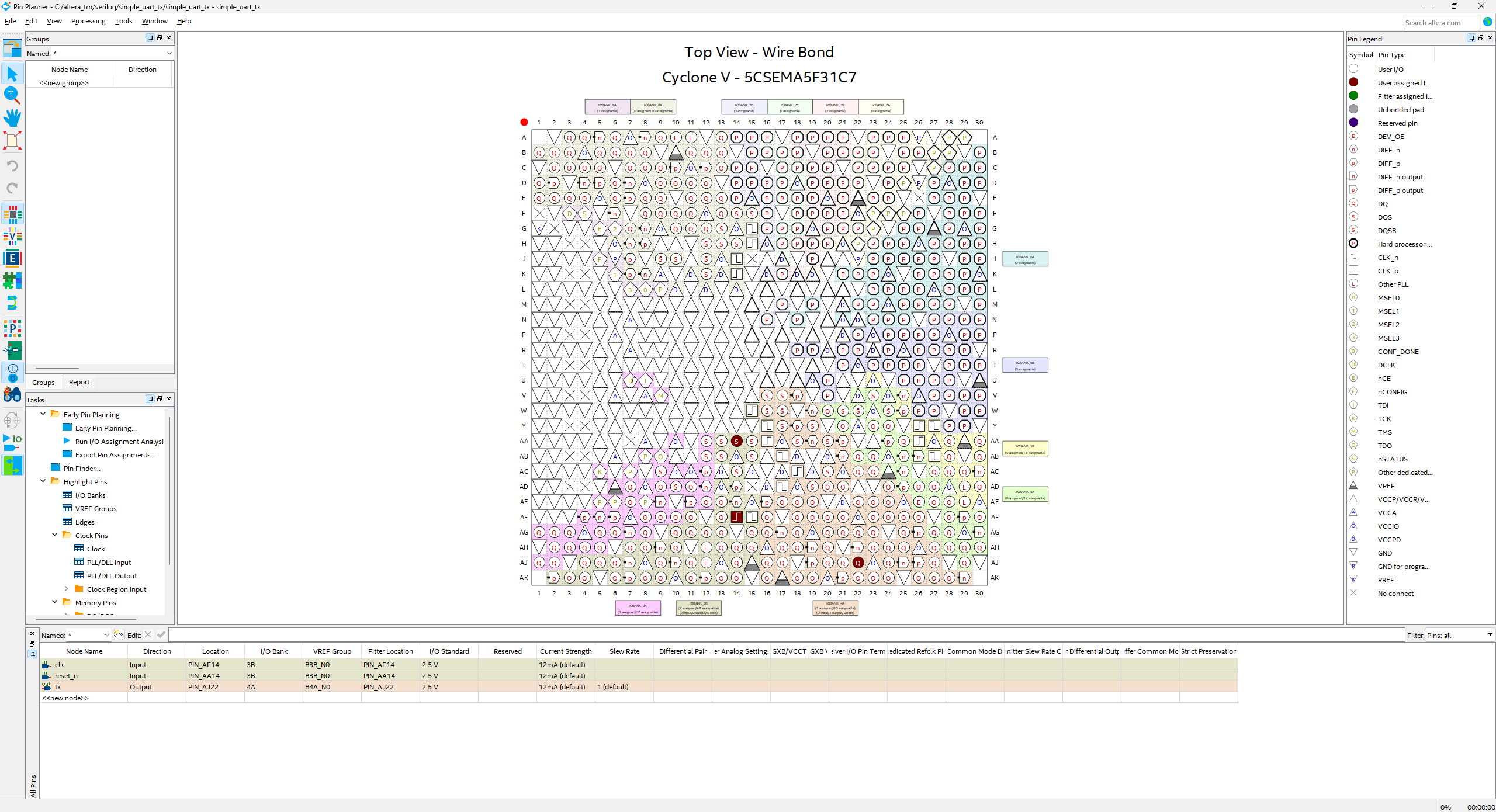1496x812 pixels.
Task: Click the Search altera.com field
Action: click(1440, 22)
